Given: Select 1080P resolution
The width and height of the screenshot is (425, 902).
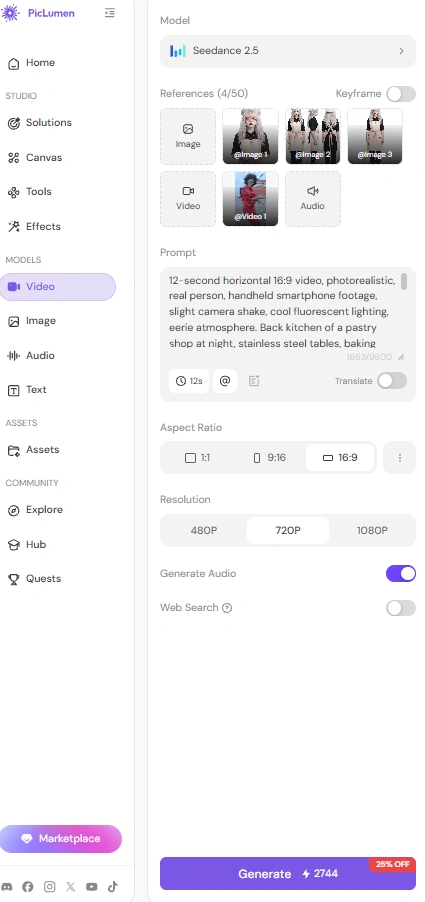Looking at the screenshot, I should [372, 530].
